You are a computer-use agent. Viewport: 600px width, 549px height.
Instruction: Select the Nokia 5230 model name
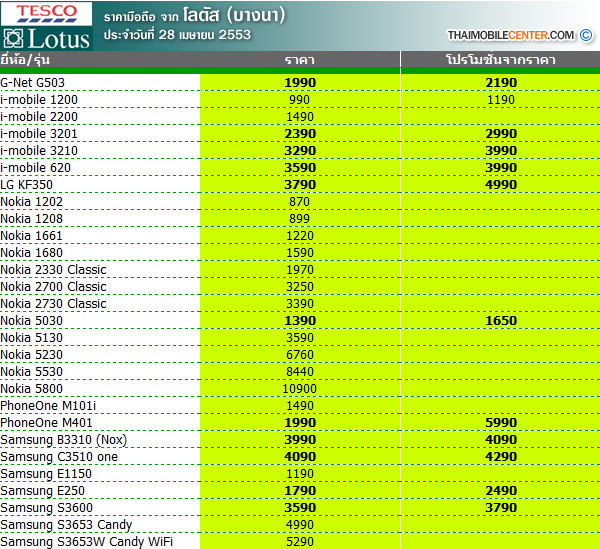tap(31, 355)
